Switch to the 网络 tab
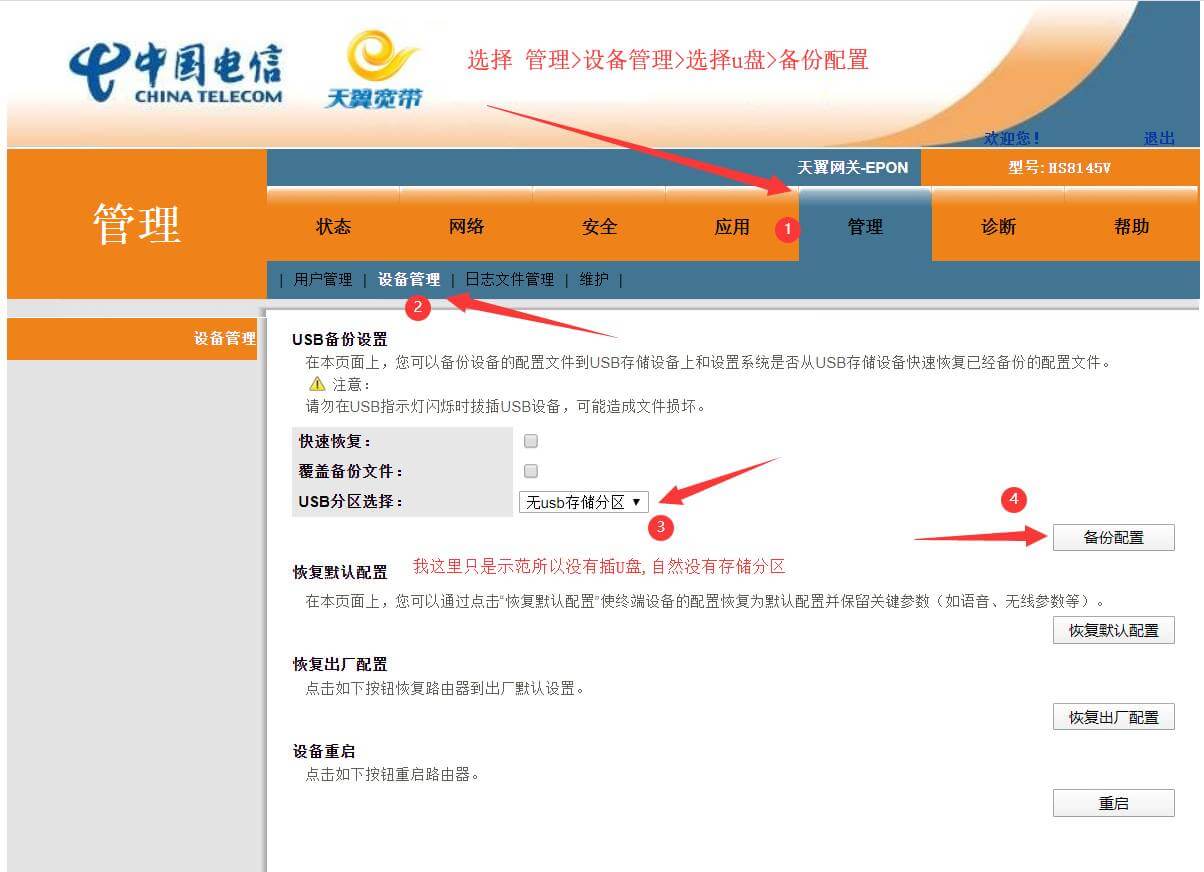The image size is (1204, 872). [466, 227]
